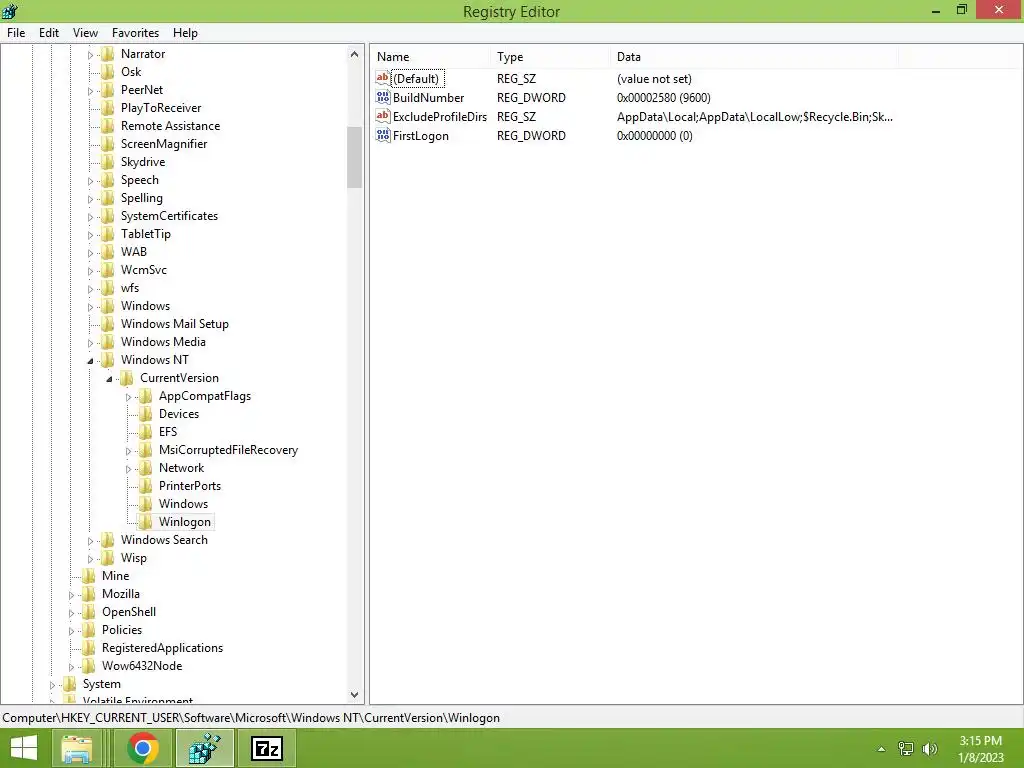Click the volume icon in system tray
Screen dimensions: 1024x768
930,749
